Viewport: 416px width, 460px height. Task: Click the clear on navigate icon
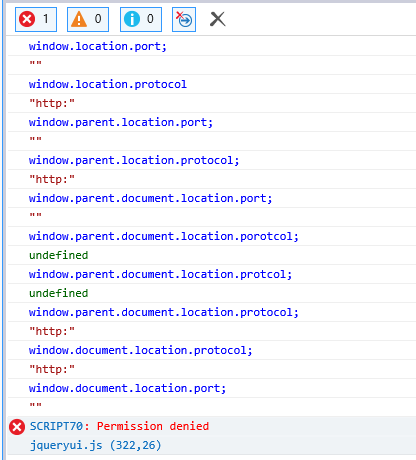point(184,19)
